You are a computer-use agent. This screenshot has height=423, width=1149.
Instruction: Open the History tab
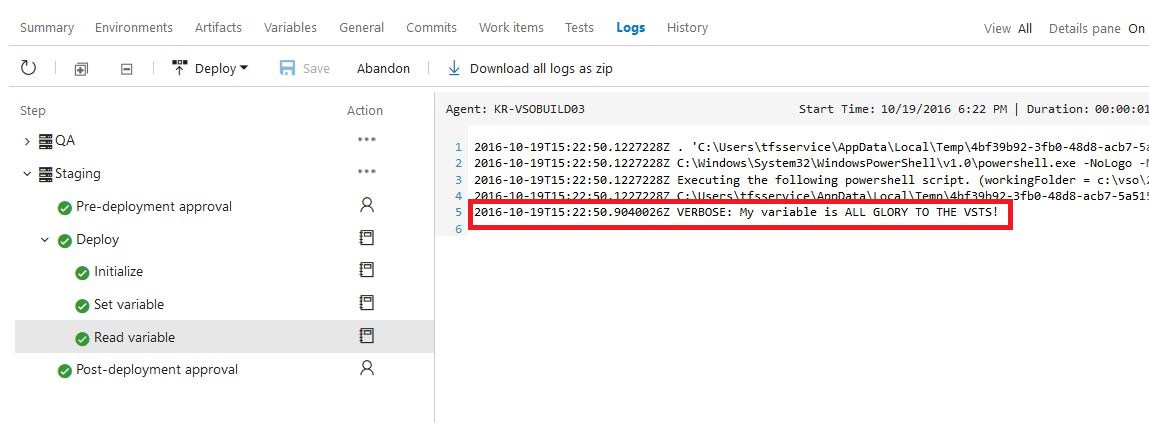[687, 28]
